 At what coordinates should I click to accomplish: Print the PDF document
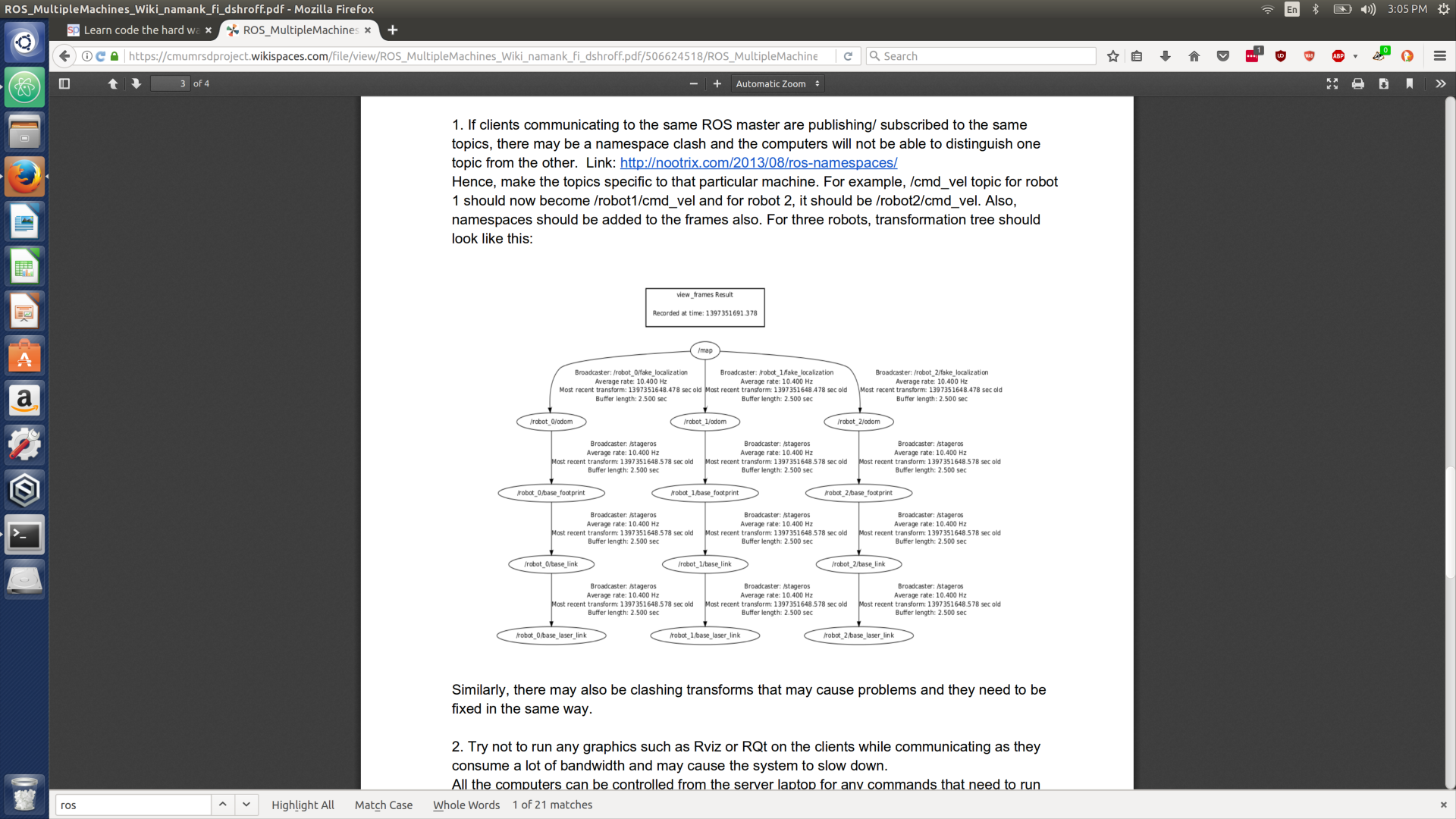pyautogui.click(x=1358, y=83)
